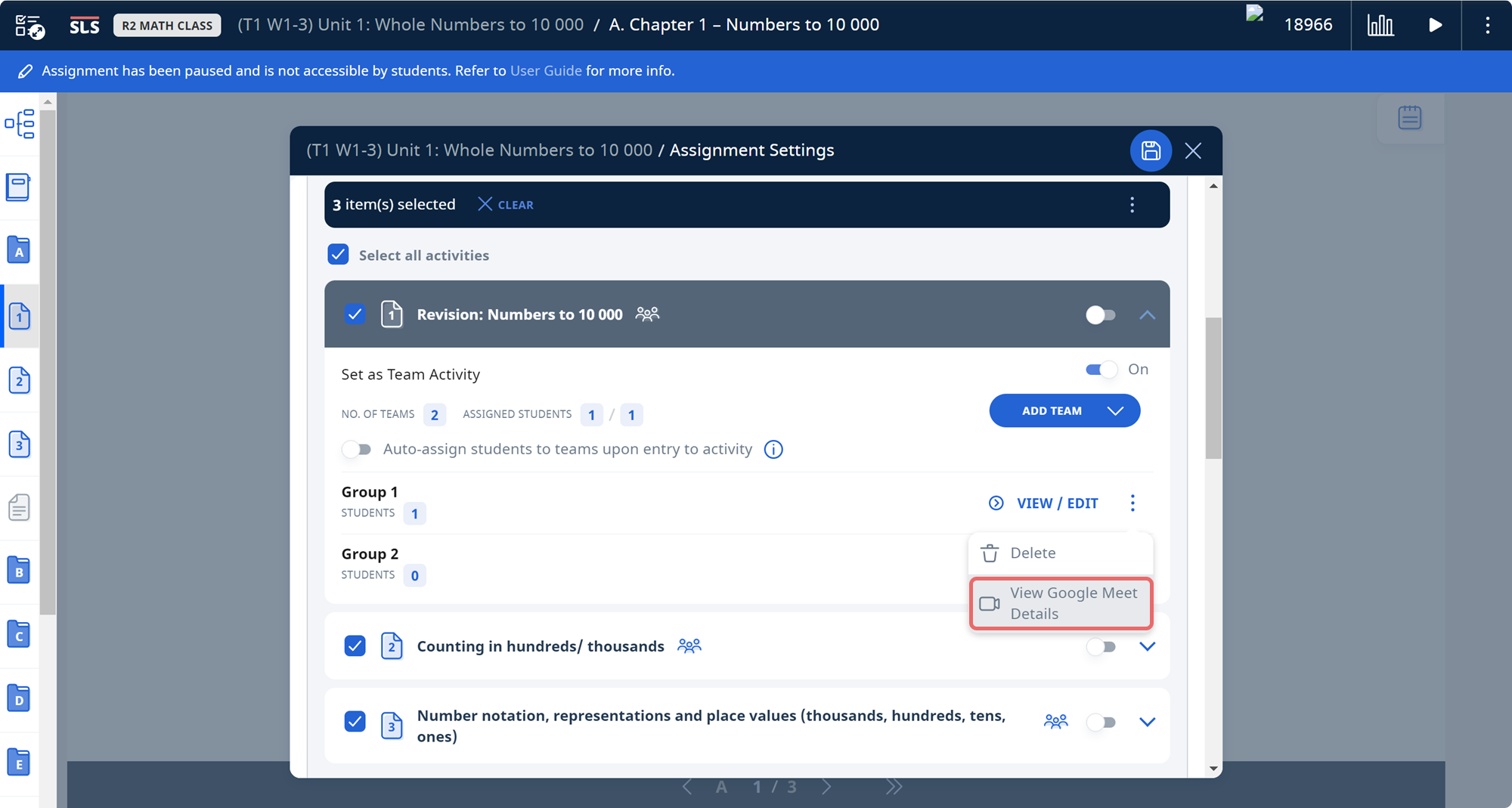The image size is (1512, 808).
Task: Go to section C in sidebar
Action: coord(19,635)
